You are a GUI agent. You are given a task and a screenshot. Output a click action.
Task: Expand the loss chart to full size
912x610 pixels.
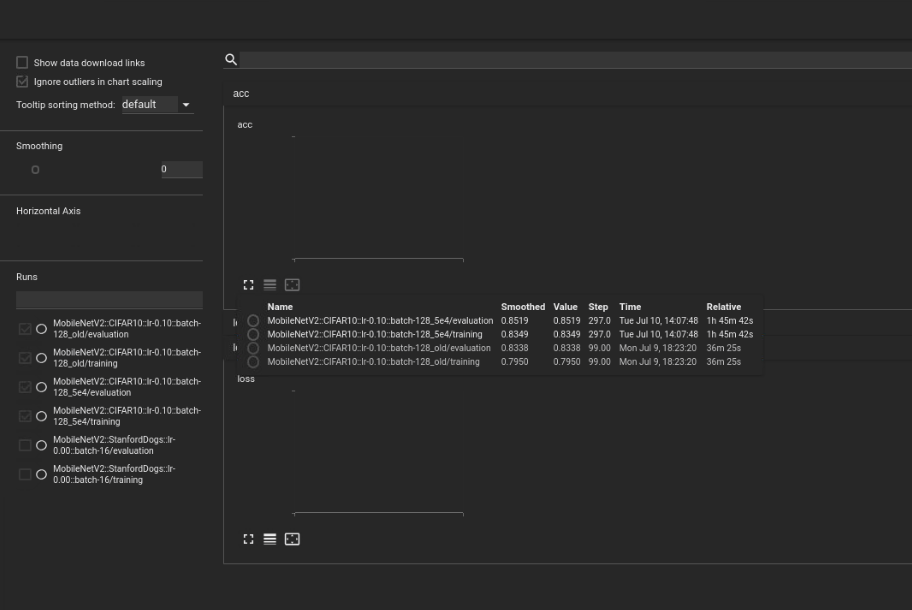(x=248, y=539)
